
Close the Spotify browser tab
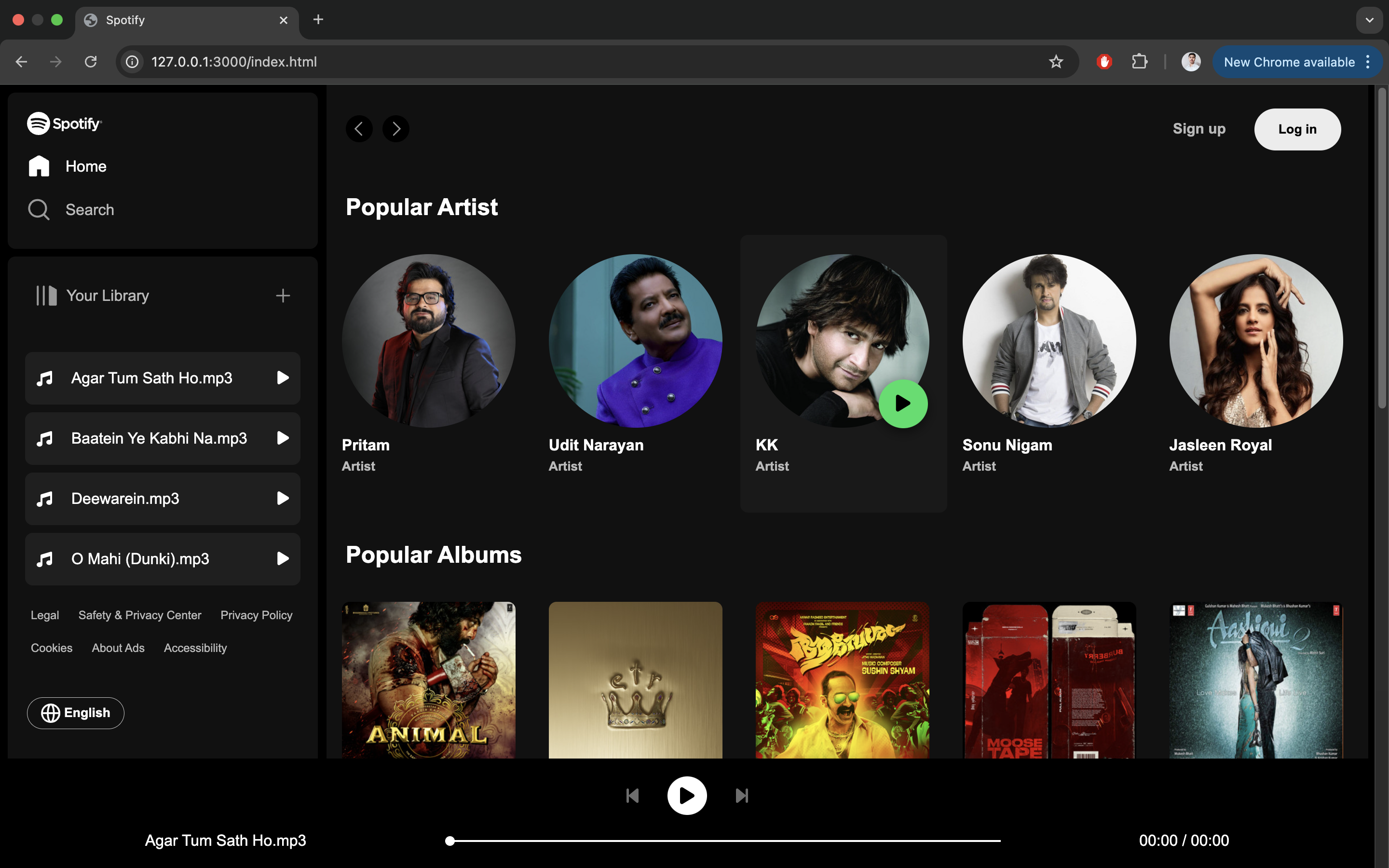click(284, 20)
